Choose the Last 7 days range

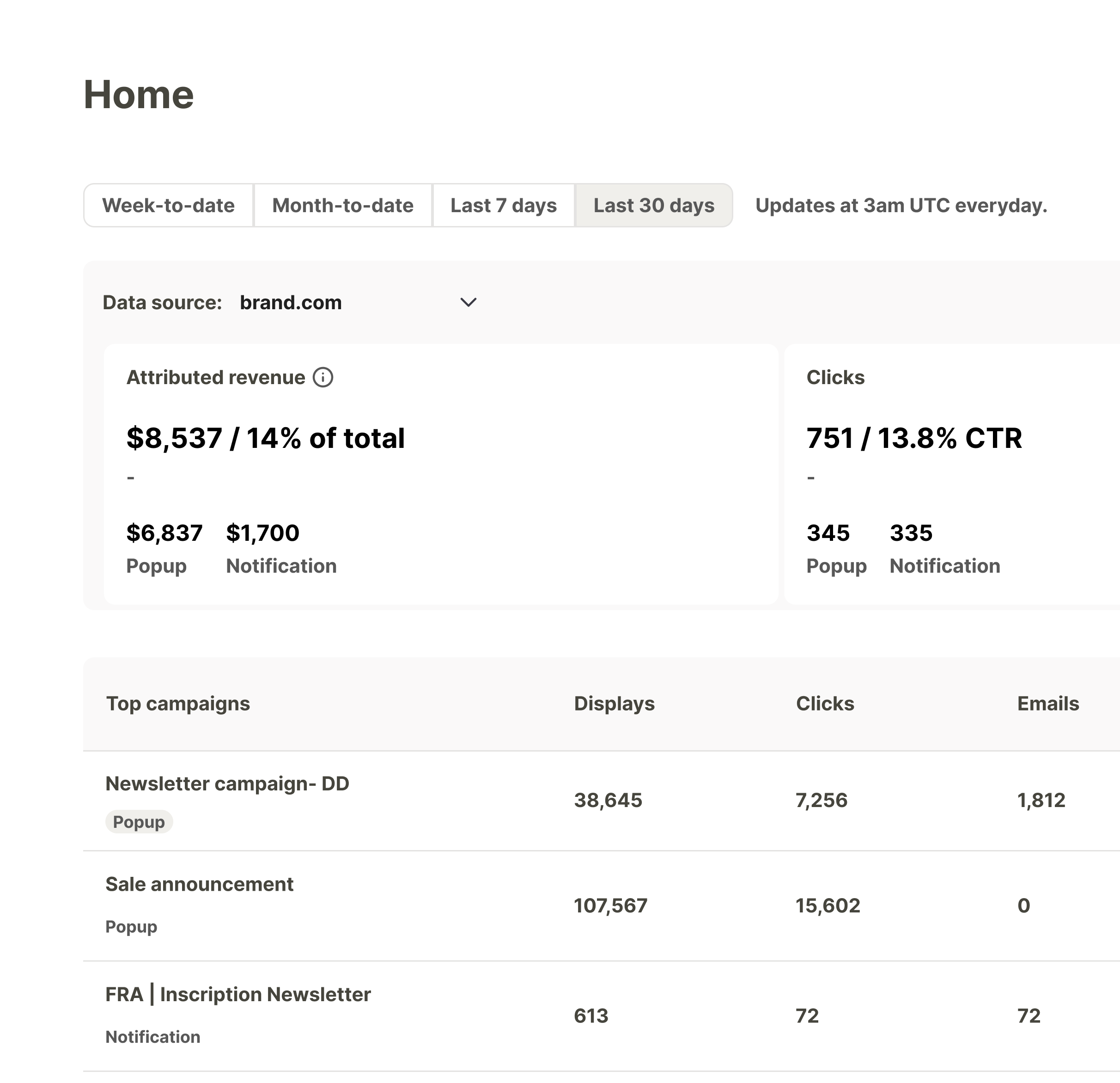(503, 205)
